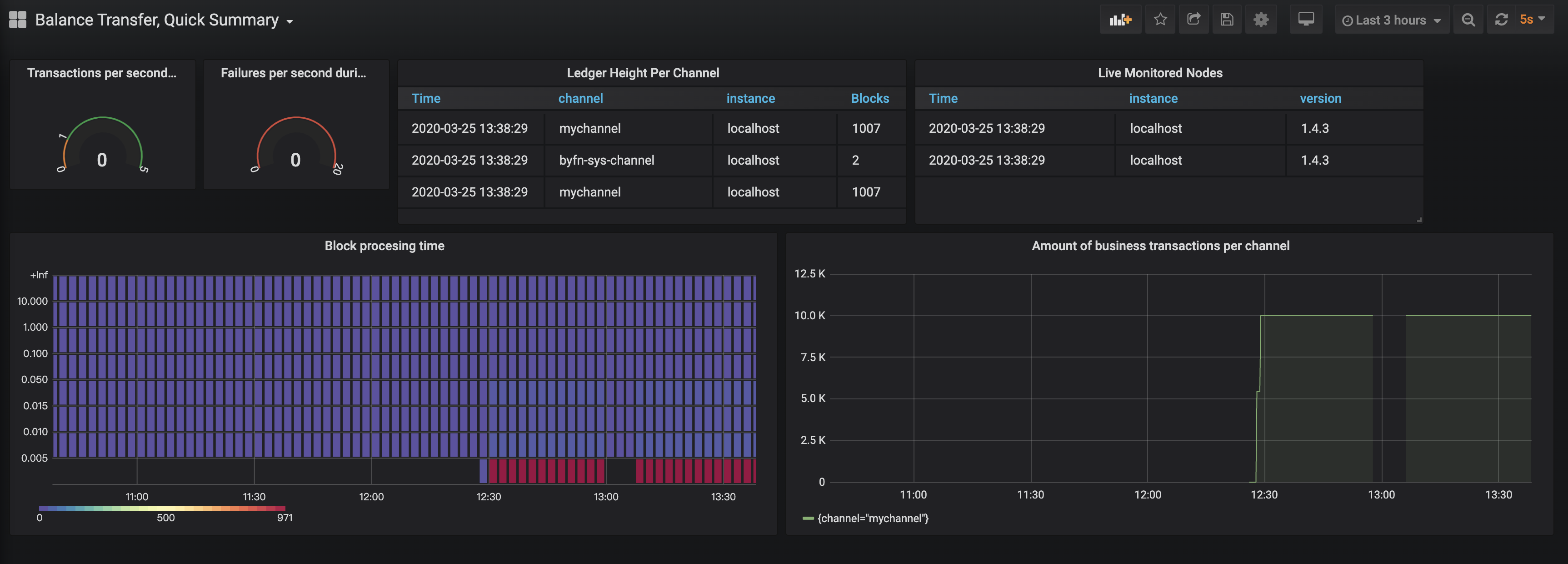Toggle sorting on the Blocks column
Image resolution: width=1568 pixels, height=564 pixels.
point(869,98)
